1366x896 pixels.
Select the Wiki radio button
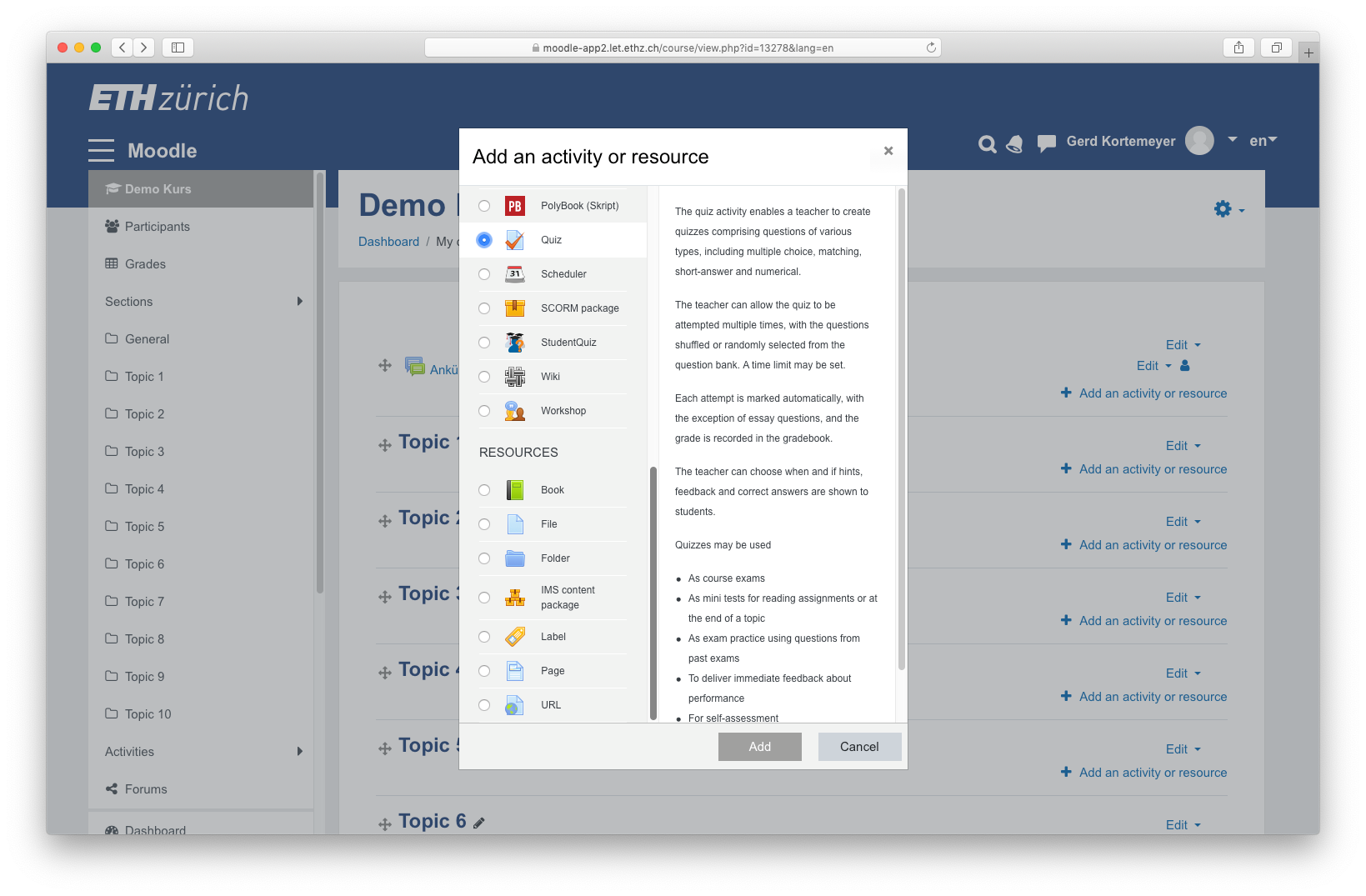click(484, 377)
